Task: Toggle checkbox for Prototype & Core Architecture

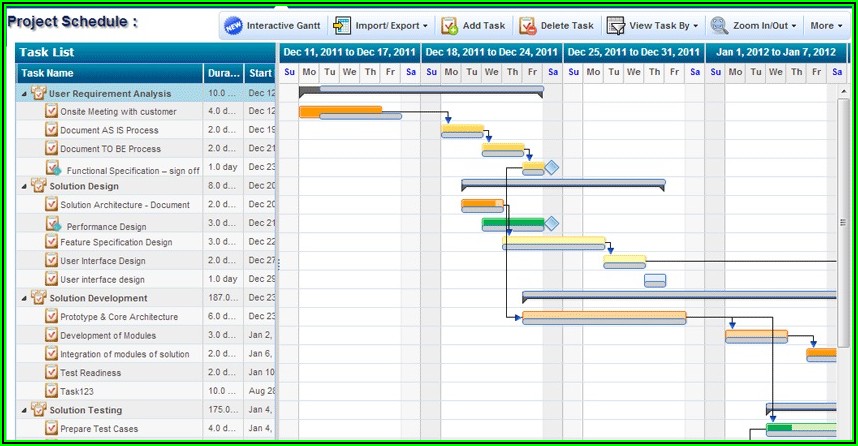Action: coord(51,316)
